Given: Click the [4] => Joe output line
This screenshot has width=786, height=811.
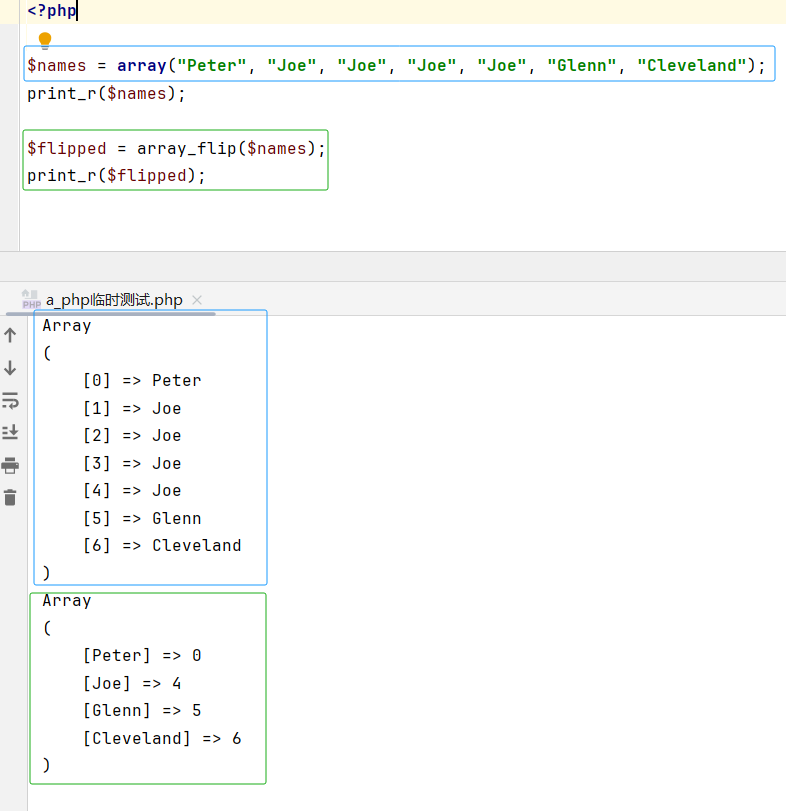Looking at the screenshot, I should point(132,490).
